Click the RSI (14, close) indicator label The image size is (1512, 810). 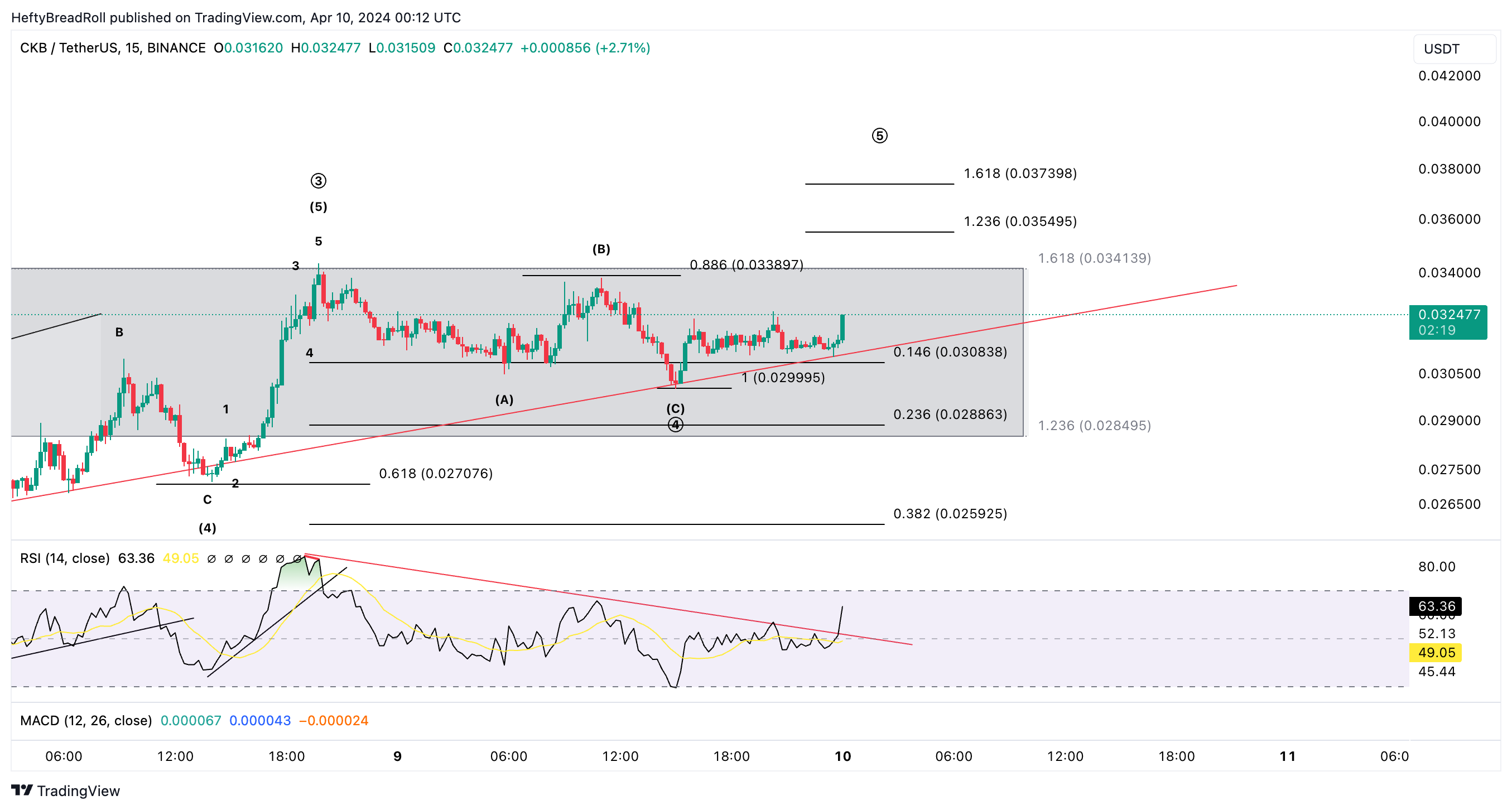point(65,558)
